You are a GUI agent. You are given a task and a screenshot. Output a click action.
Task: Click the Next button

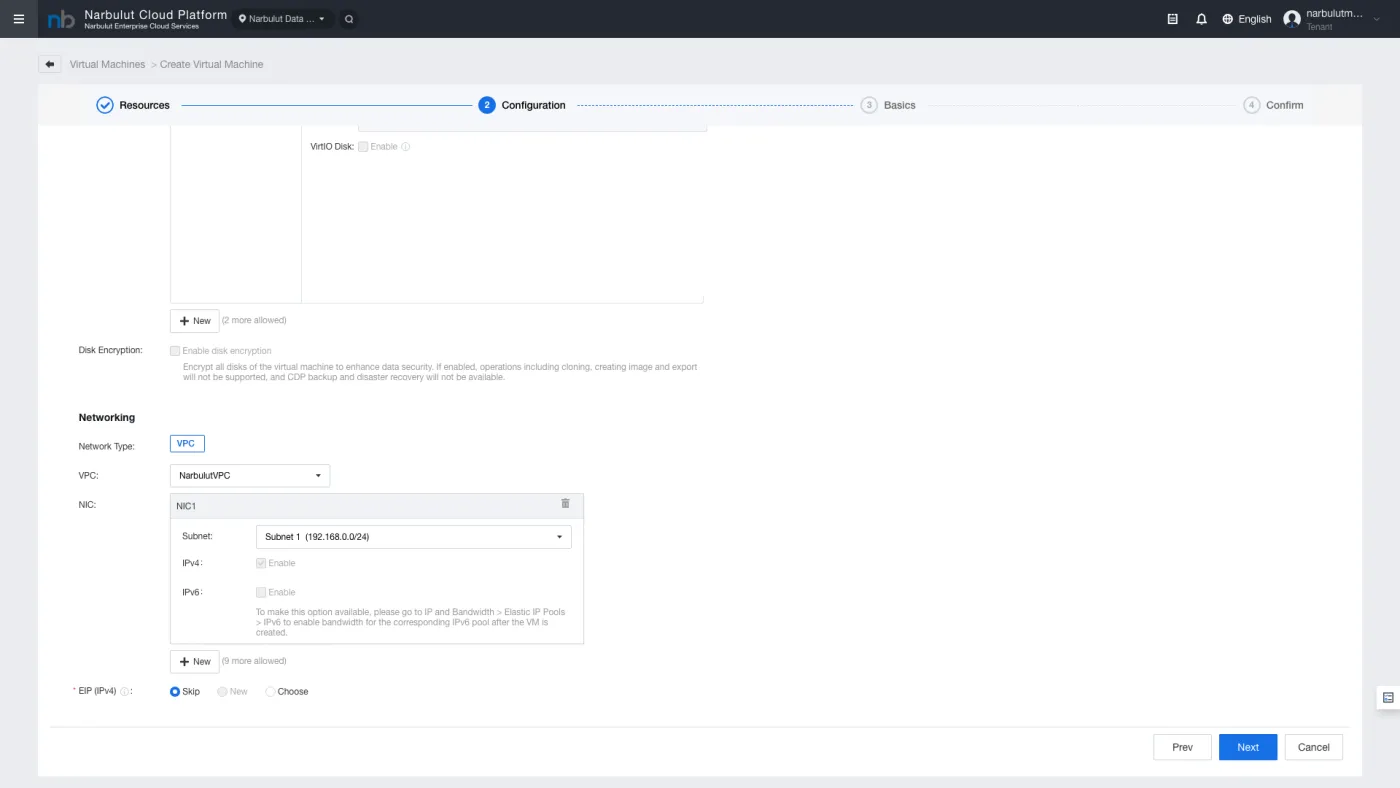pyautogui.click(x=1248, y=747)
